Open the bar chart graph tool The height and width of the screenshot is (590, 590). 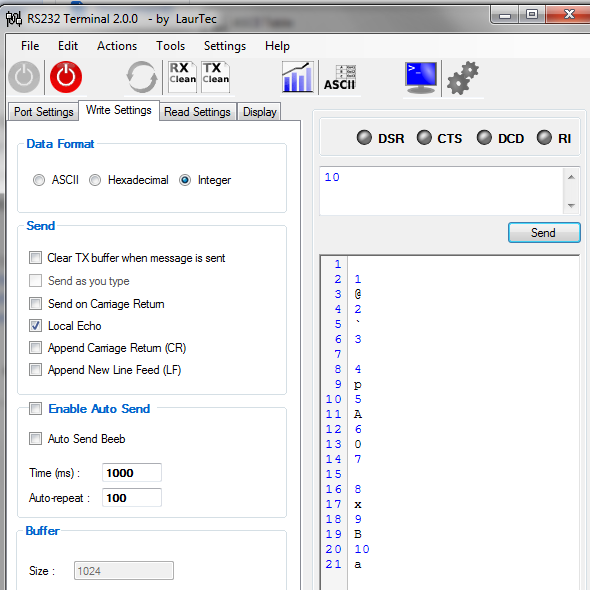point(298,77)
